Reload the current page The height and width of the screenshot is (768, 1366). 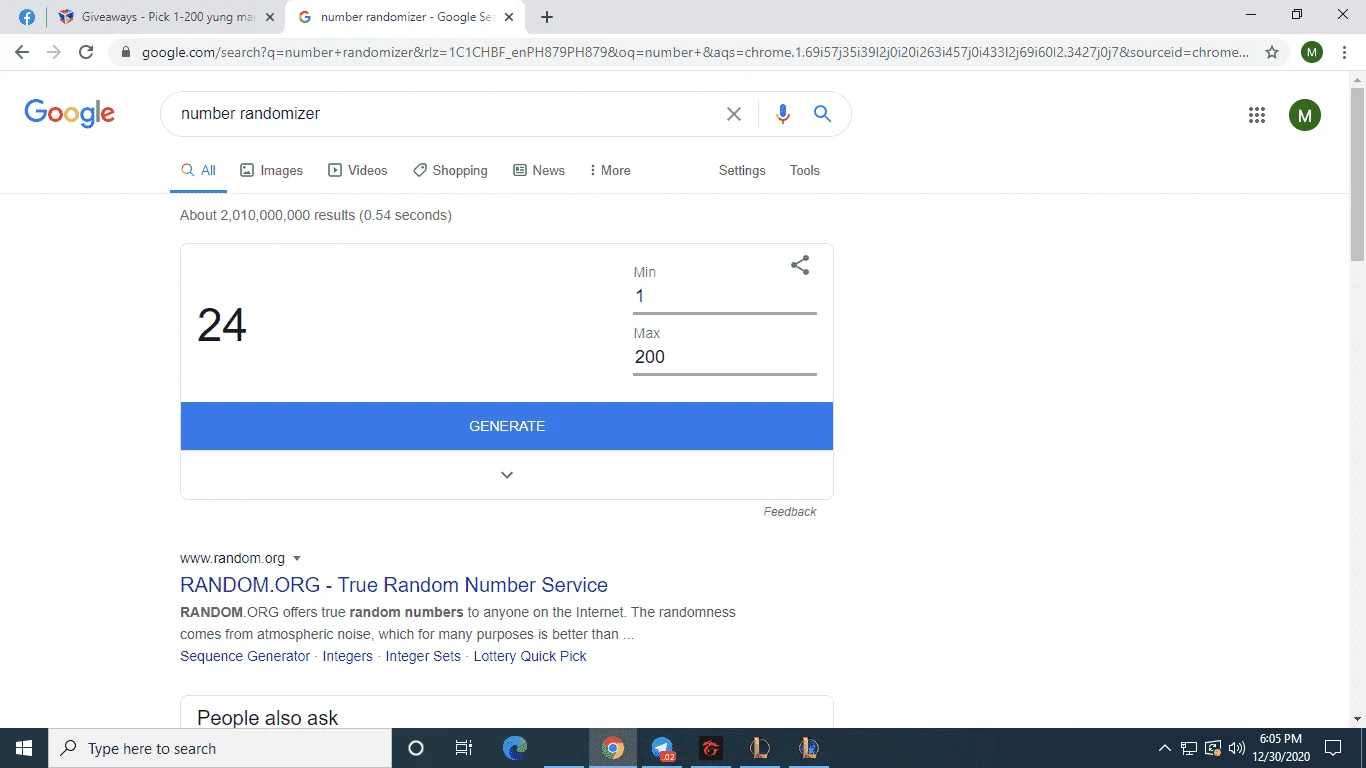(x=86, y=52)
